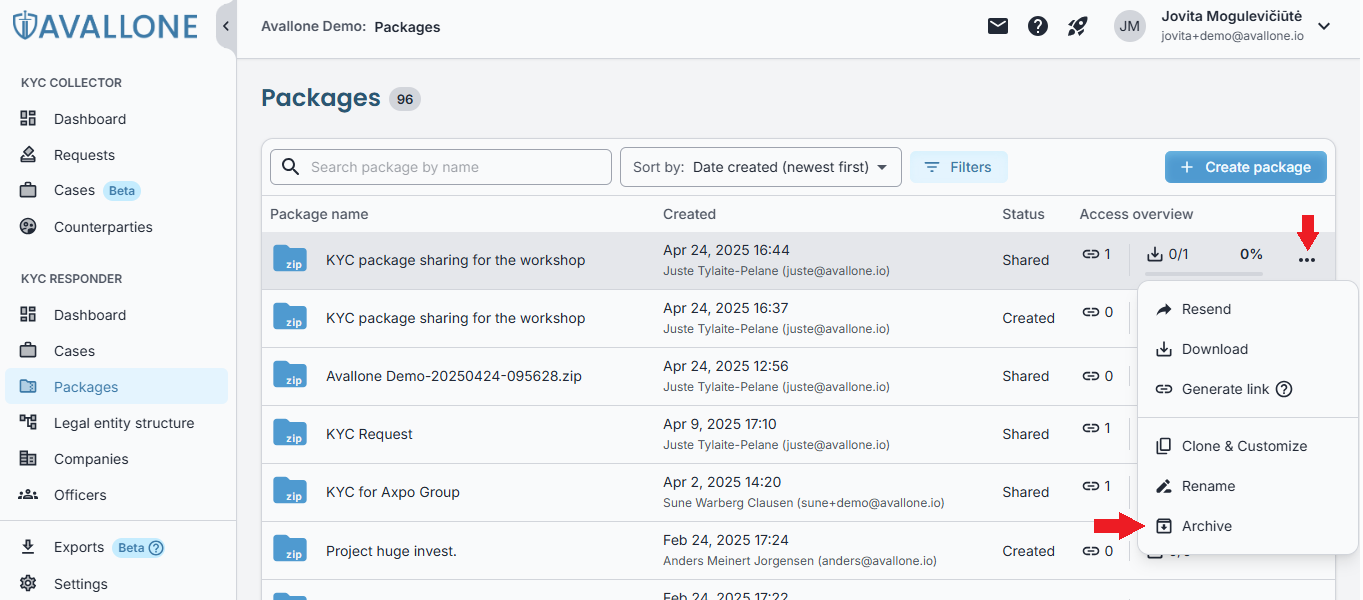Viewport: 1363px width, 600px height.
Task: Click link count in KYC for Axpo Group row
Action: [1097, 486]
